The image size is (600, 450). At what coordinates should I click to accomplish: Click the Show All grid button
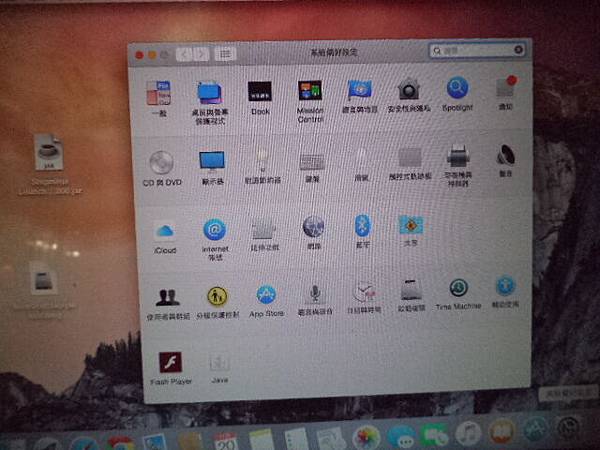[225, 54]
